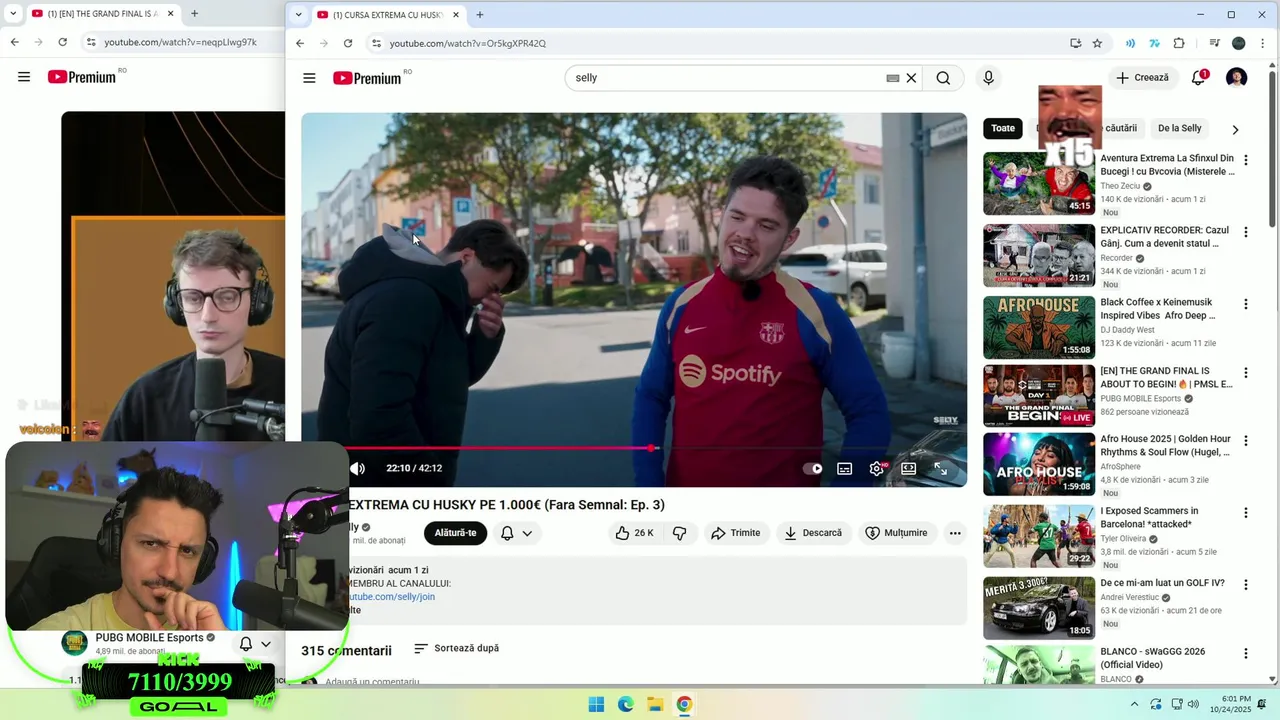Send Super Thanks via Mulțumire button
1280x720 pixels.
[x=896, y=533]
